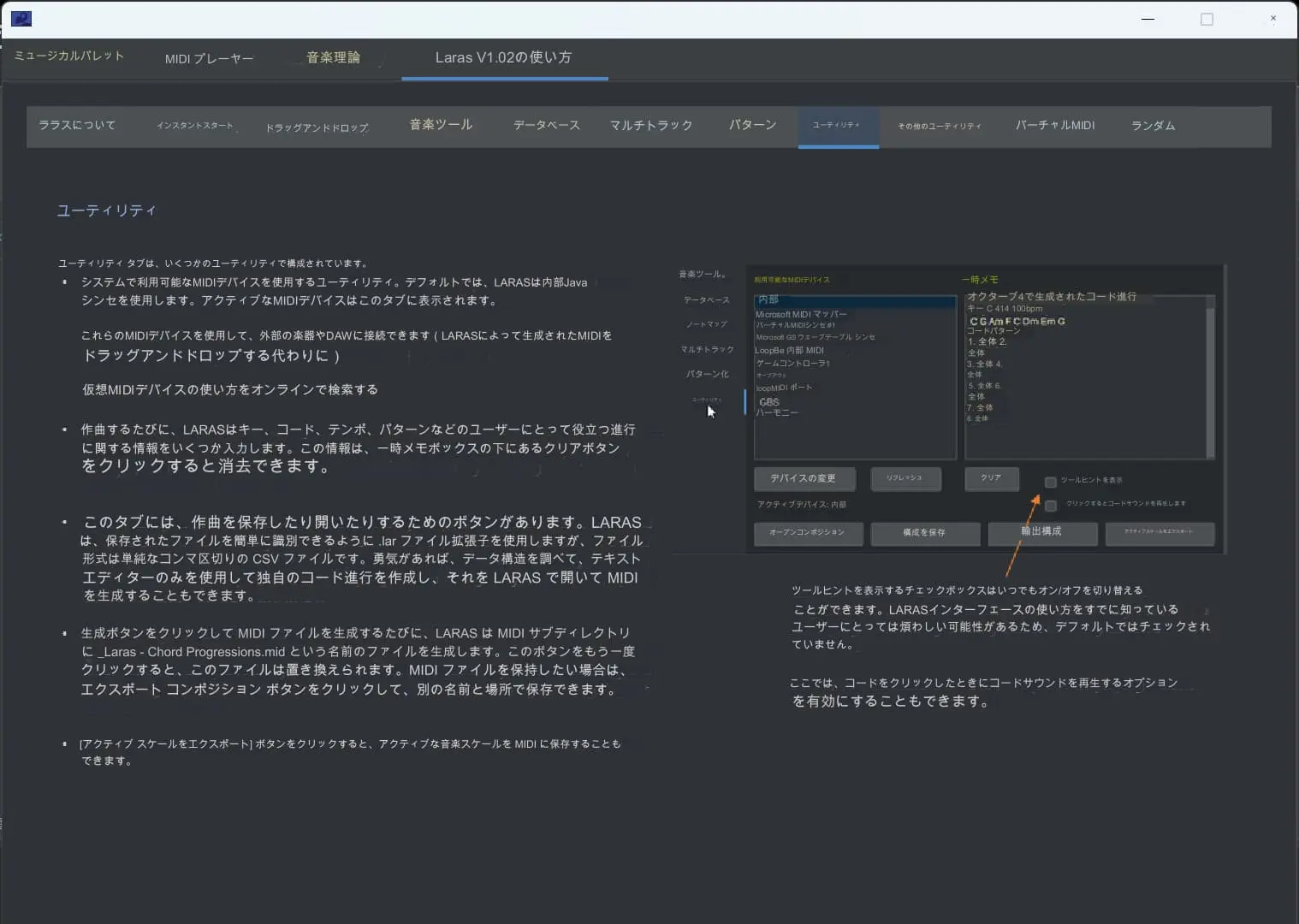Click the リフレッシュ button in the illustration

point(906,478)
